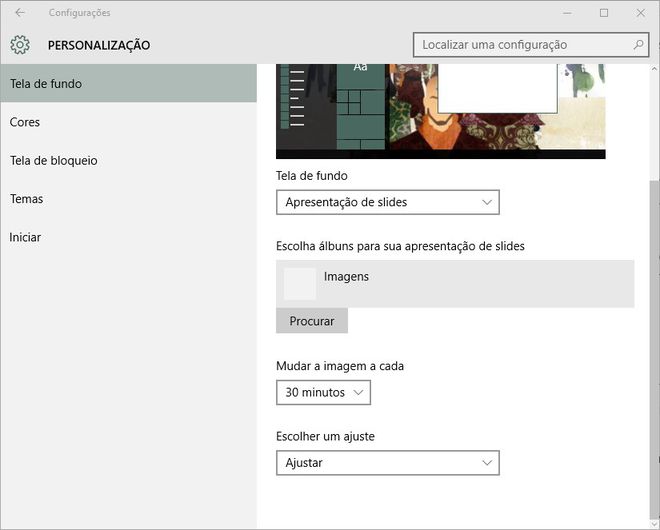Click 'Escolher um ajuste' label

pos(325,436)
